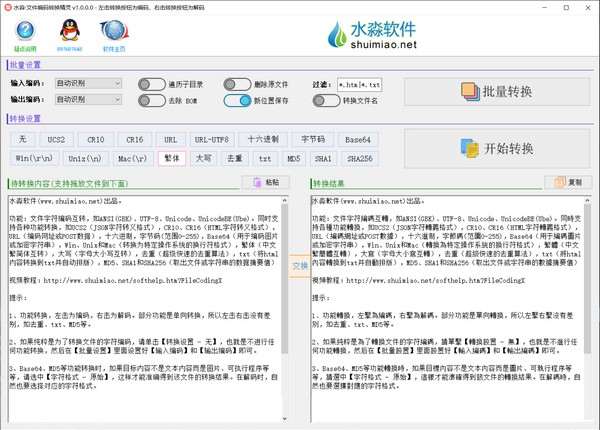Viewport: 600px width, 430px height.
Task: Open the QQ penguin contact icon
Action: pyautogui.click(x=69, y=35)
